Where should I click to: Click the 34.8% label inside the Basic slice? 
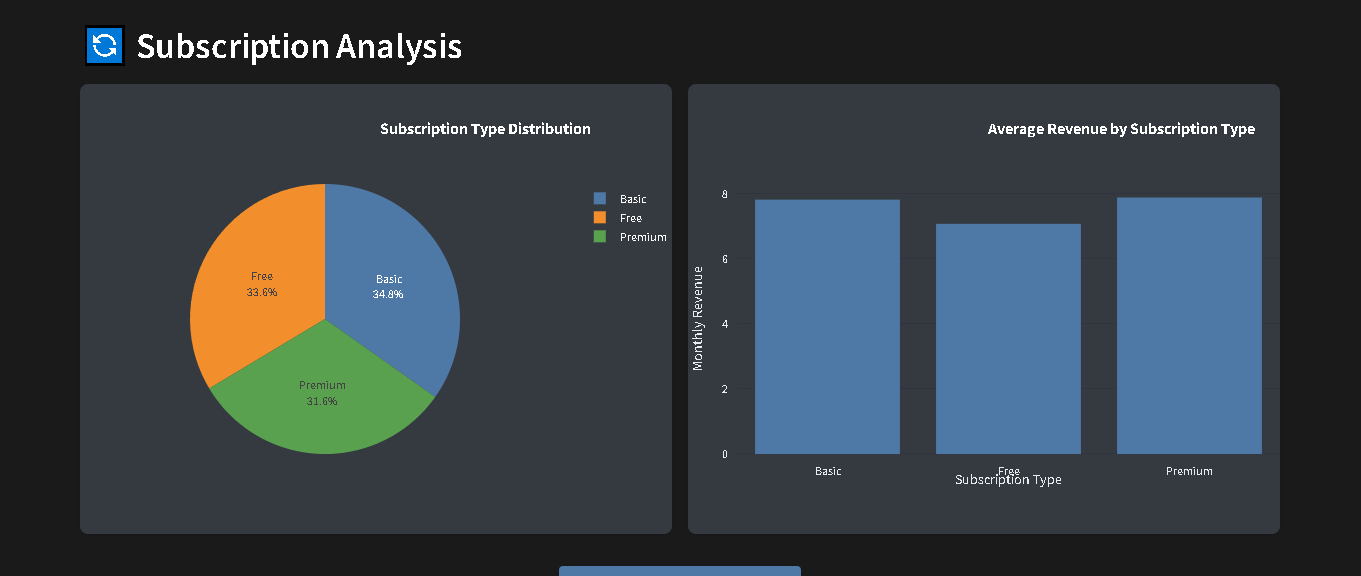388,293
